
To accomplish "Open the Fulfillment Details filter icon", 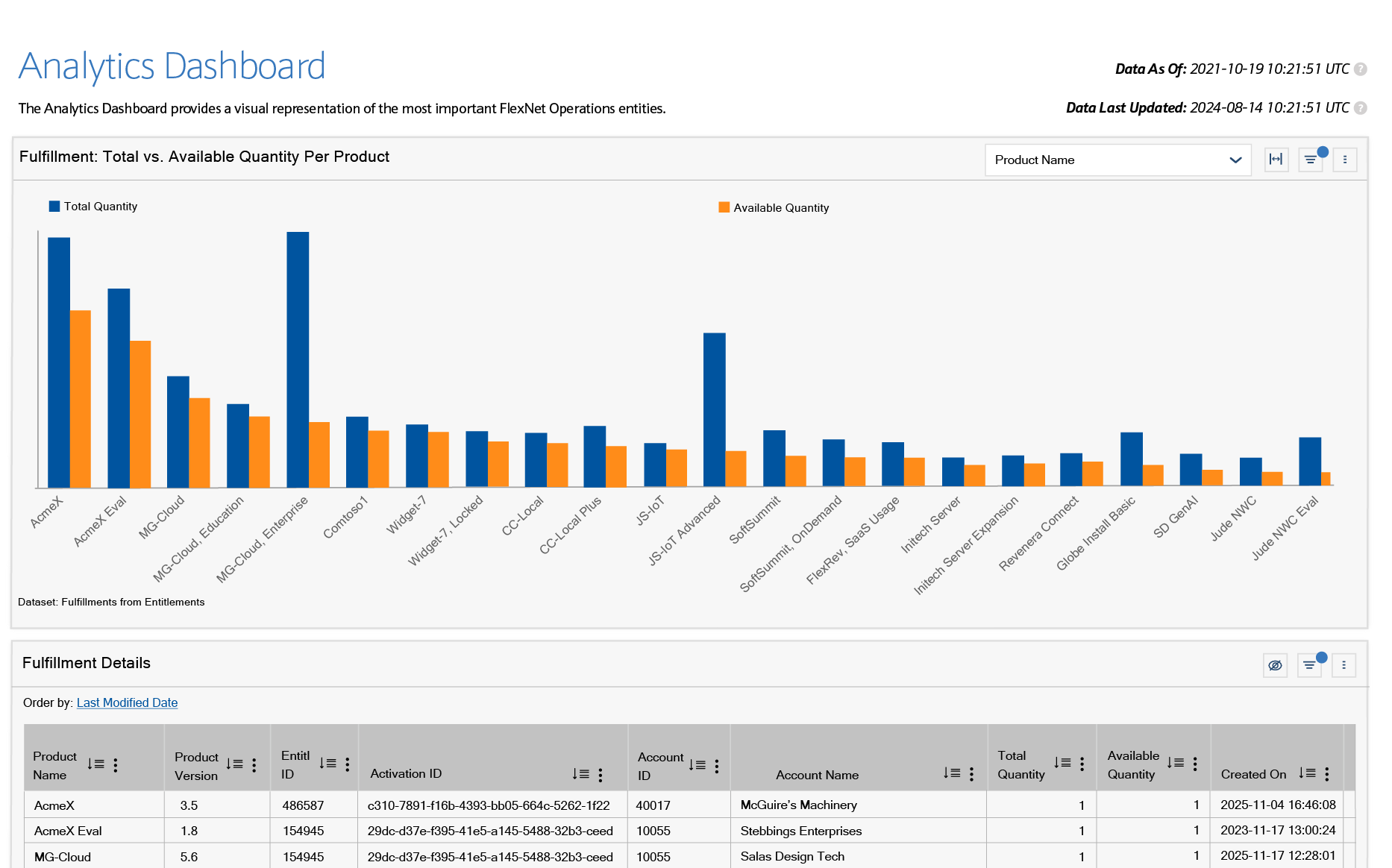I will 1309,665.
